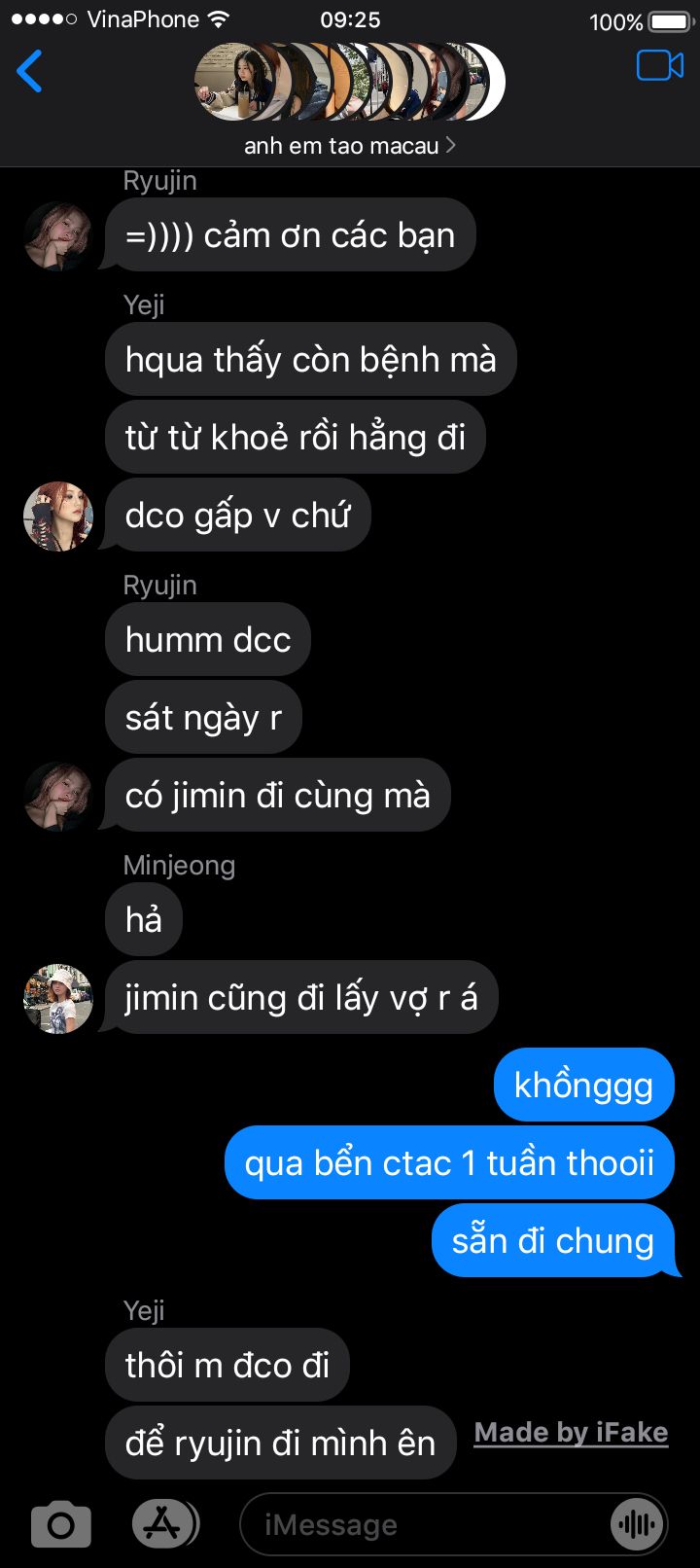Tap Ryujin's avatar beside "cảm ơn các bạn"
700x1568 pixels.
coord(58,236)
